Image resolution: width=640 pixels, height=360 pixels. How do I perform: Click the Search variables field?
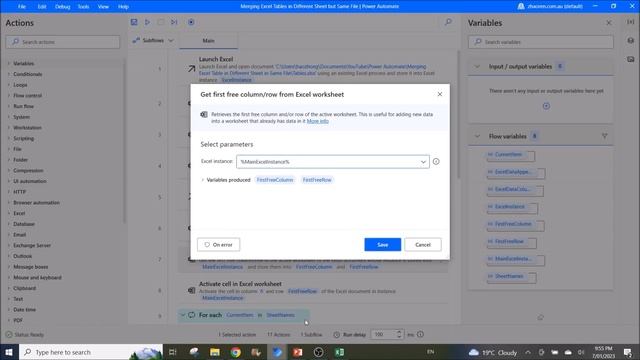[541, 42]
